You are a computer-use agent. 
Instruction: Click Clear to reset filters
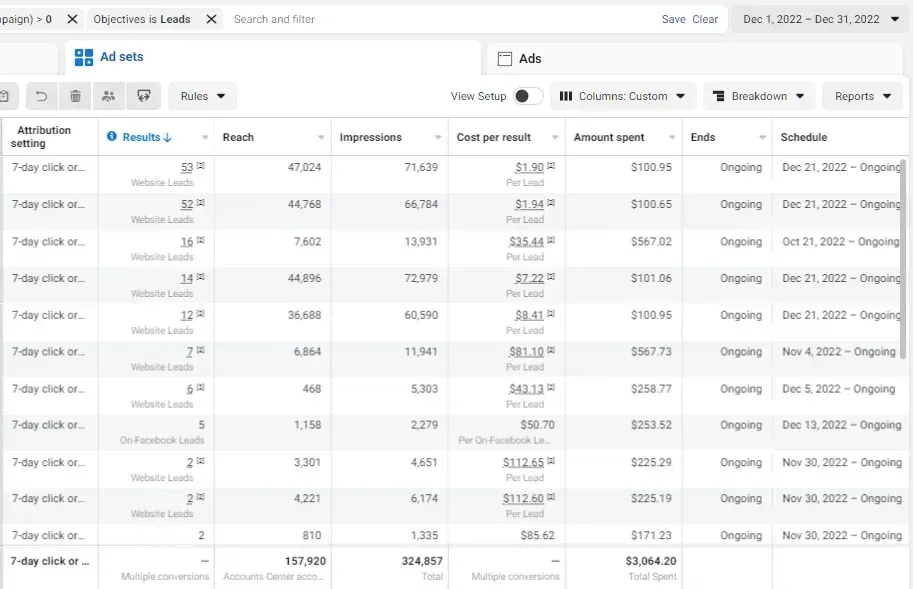[705, 19]
